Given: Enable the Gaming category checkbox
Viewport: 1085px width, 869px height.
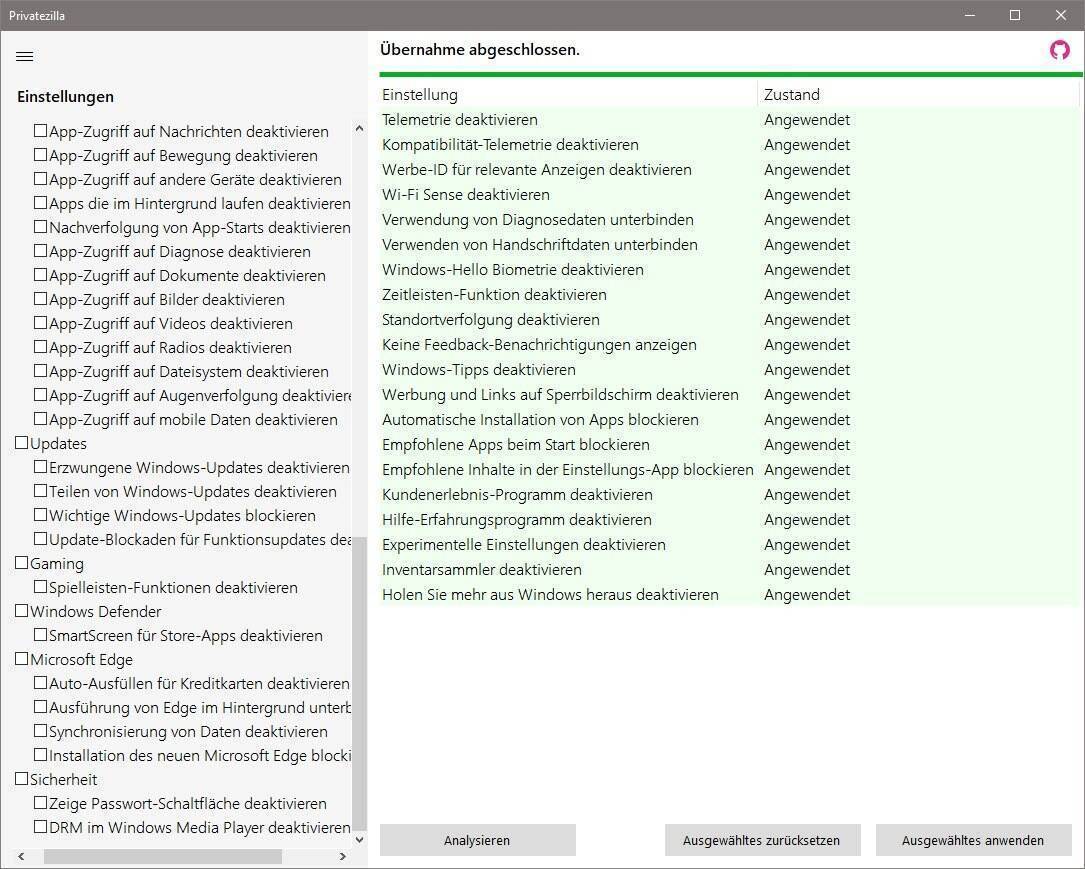Looking at the screenshot, I should coord(22,563).
